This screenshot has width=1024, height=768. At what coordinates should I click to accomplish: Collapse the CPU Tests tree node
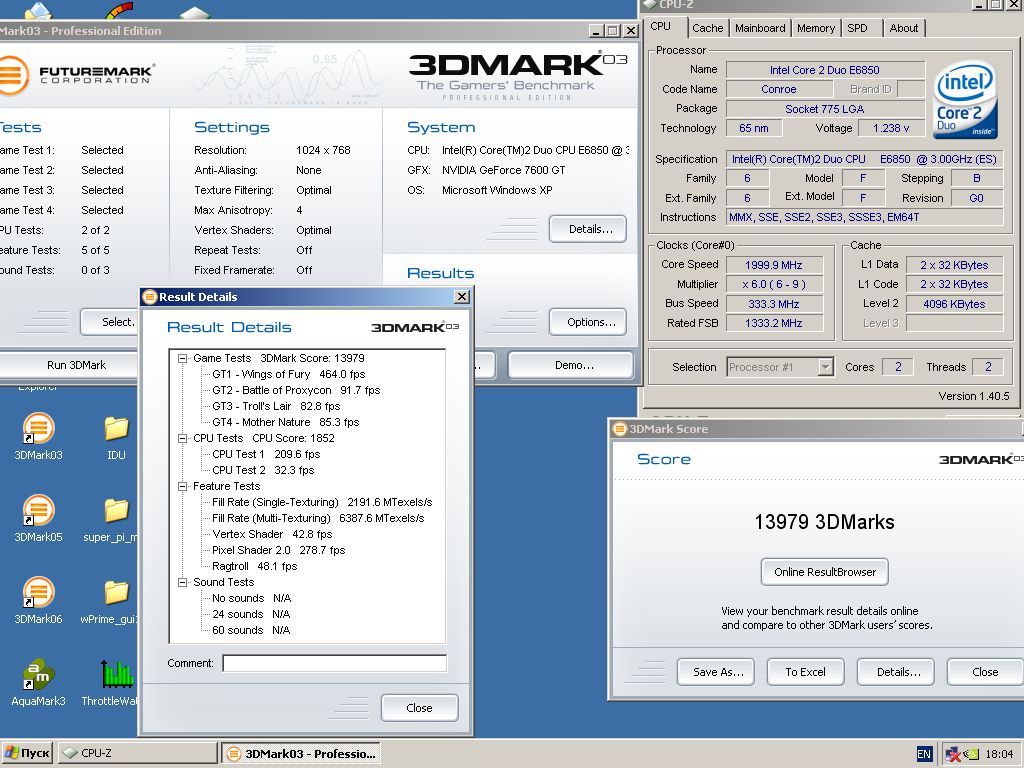[183, 438]
